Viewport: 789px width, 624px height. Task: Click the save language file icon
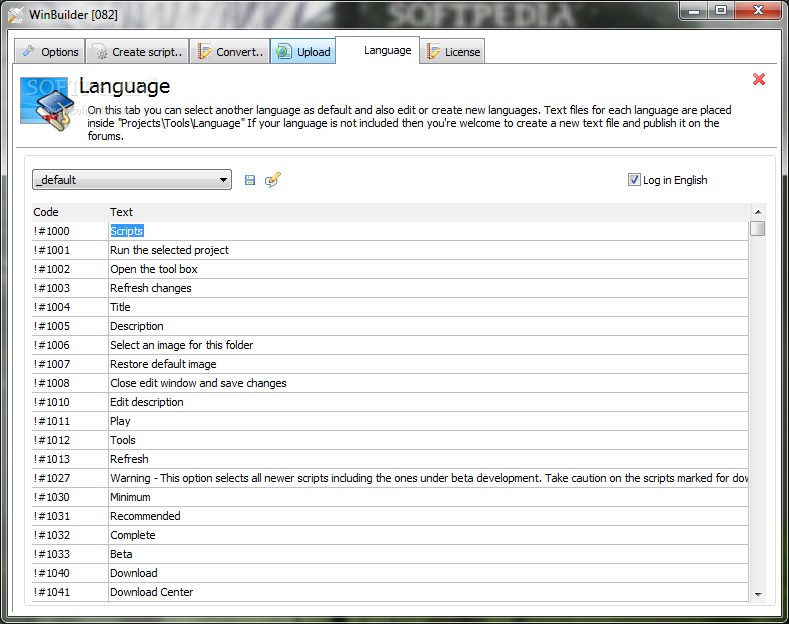pyautogui.click(x=250, y=180)
